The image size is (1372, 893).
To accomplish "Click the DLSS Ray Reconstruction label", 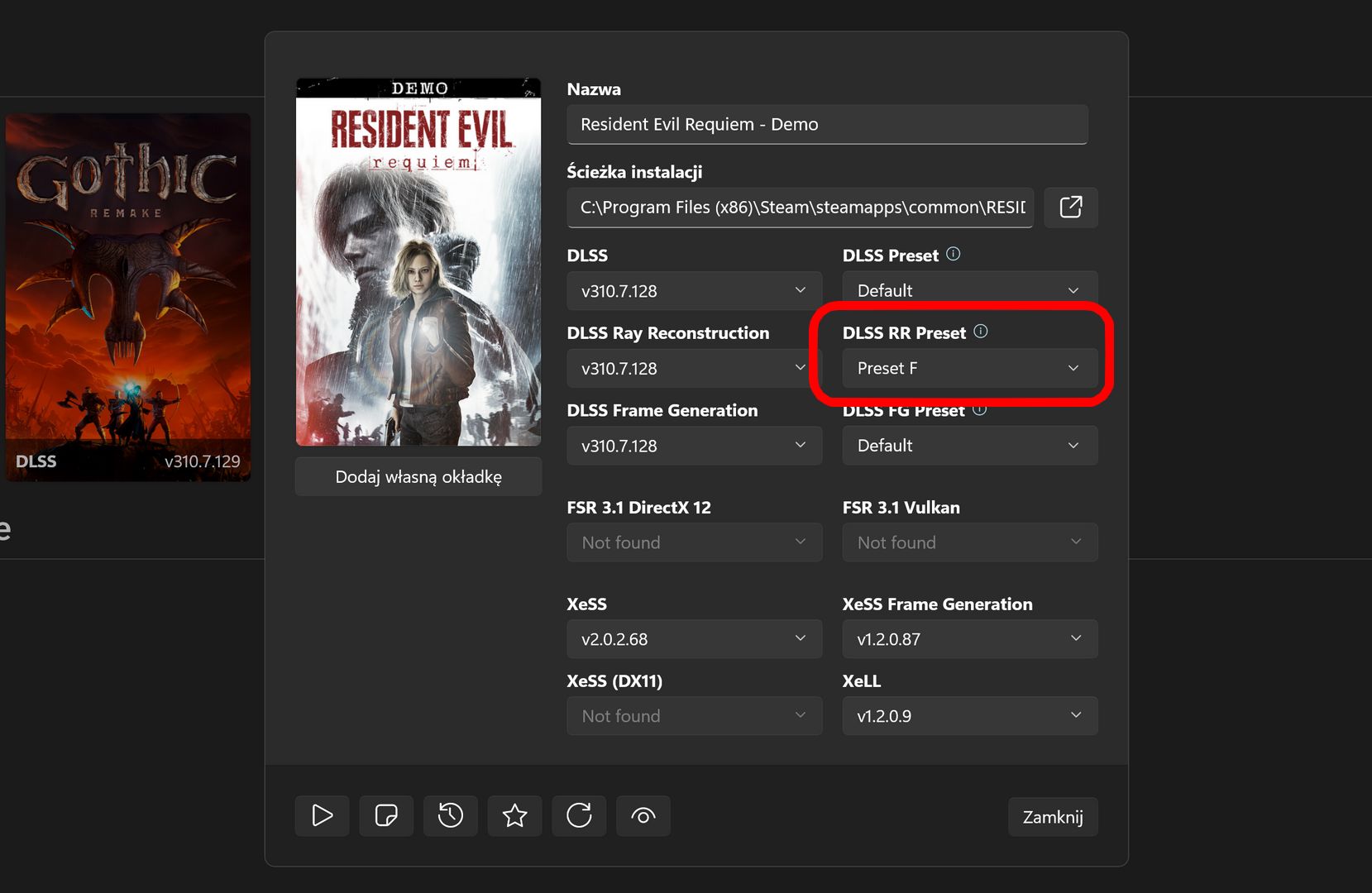I will click(668, 332).
